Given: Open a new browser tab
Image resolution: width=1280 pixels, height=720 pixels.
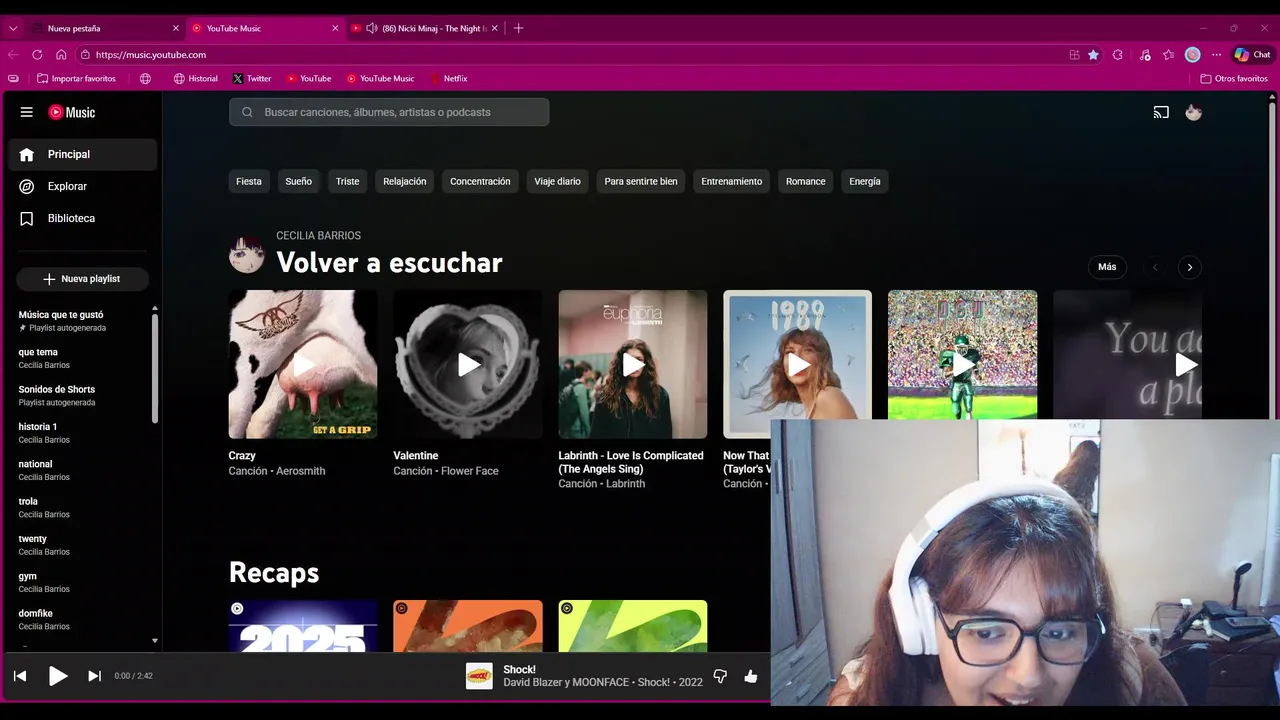Looking at the screenshot, I should (x=518, y=28).
